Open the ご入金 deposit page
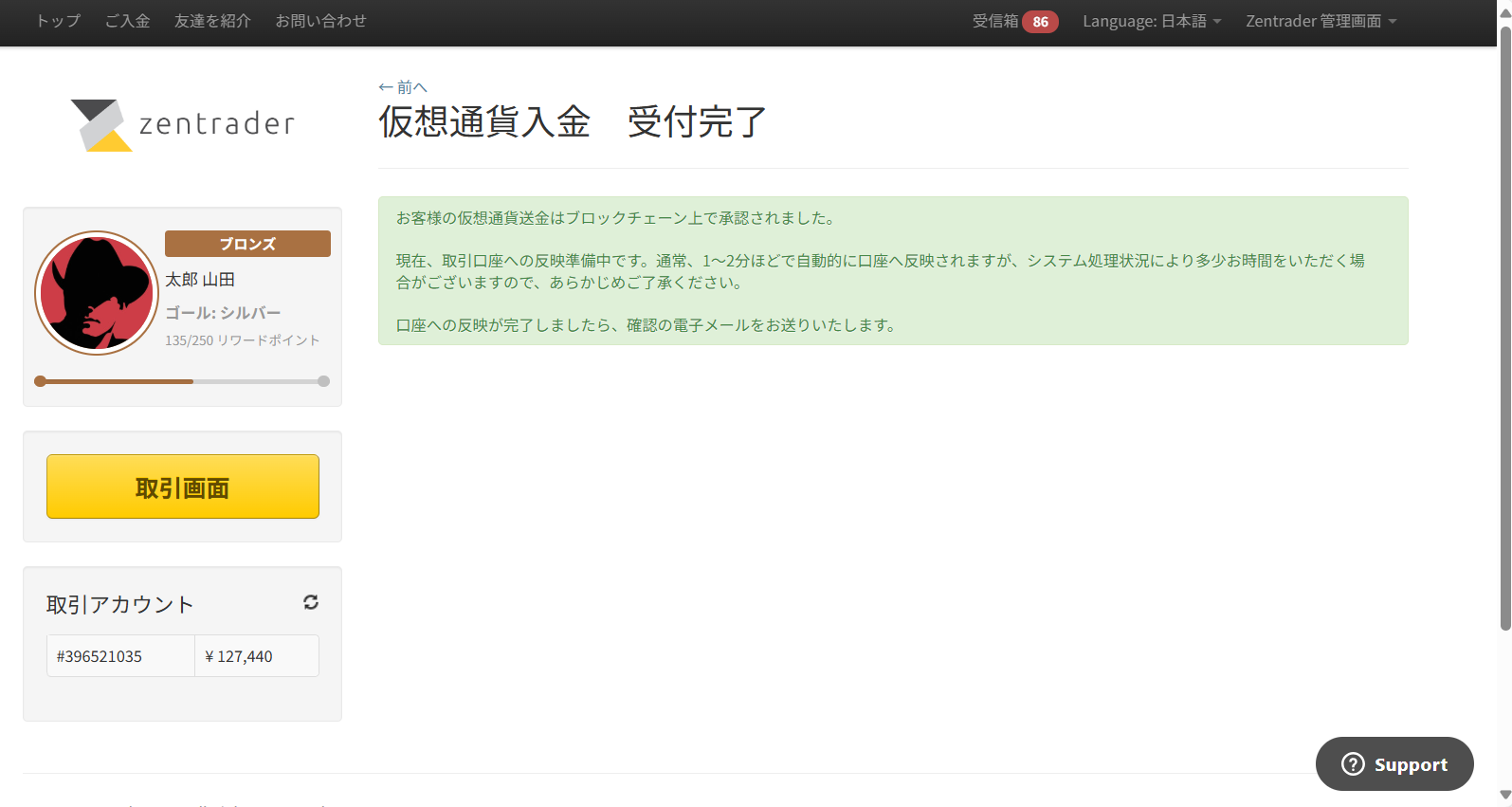This screenshot has height=807, width=1512. pyautogui.click(x=128, y=21)
